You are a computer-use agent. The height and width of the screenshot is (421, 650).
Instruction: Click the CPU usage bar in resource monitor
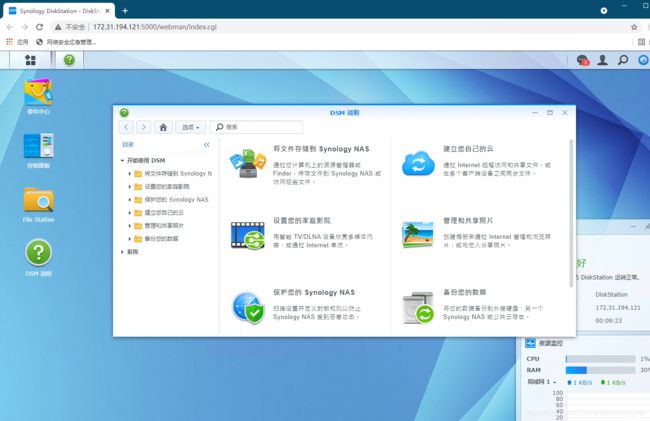(600, 359)
